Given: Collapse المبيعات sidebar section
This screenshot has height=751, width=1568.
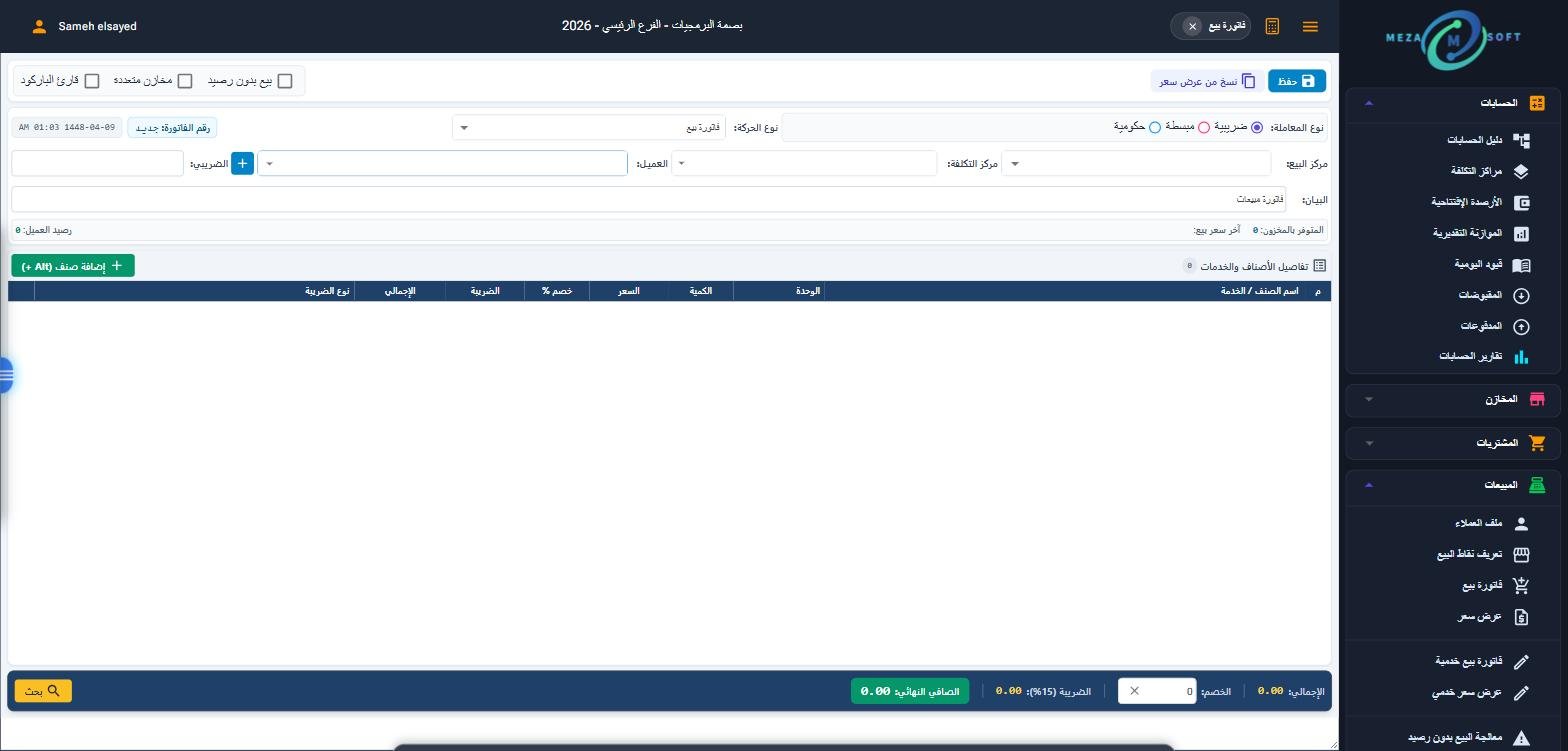Looking at the screenshot, I should [1369, 485].
